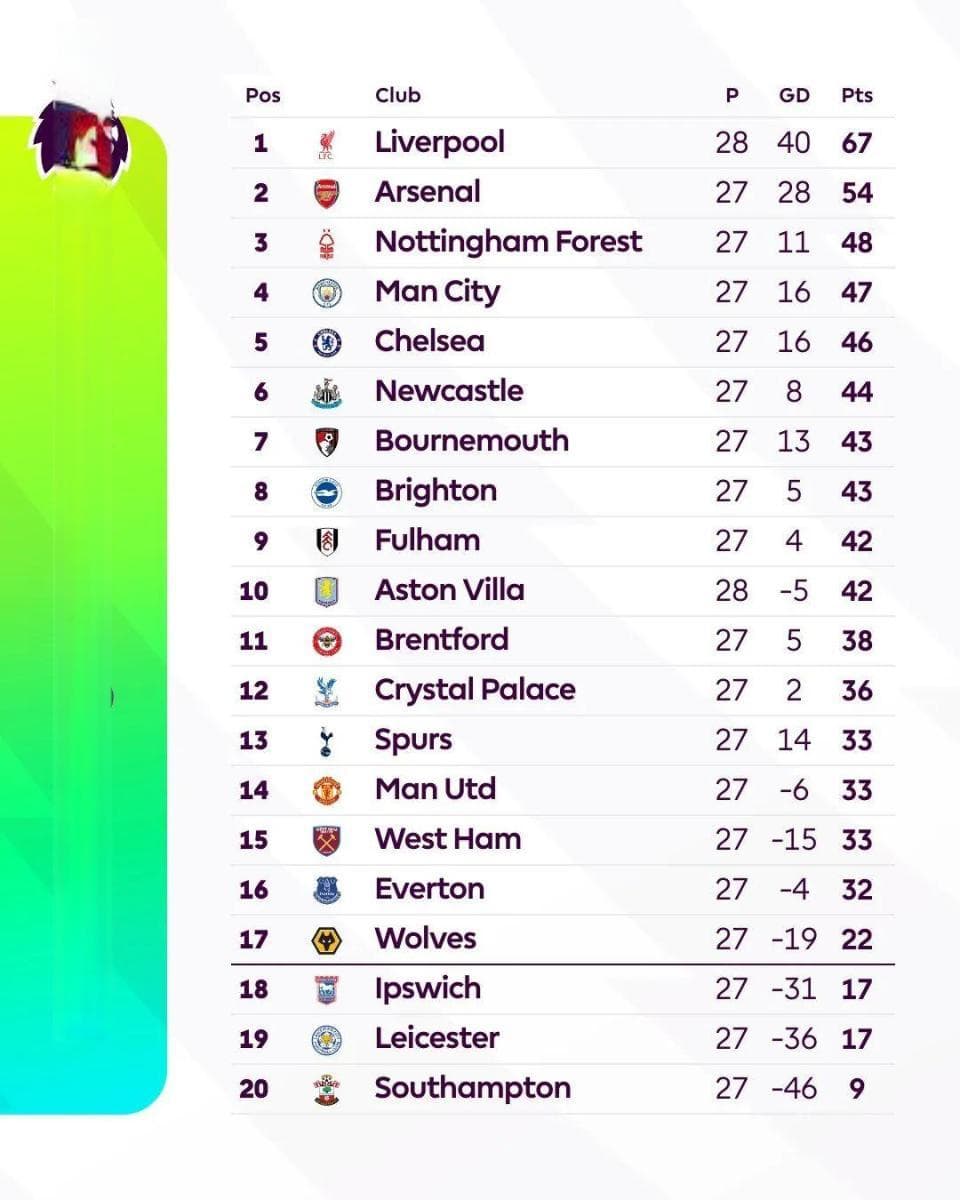Click the Nottingham Forest tree crest

[326, 243]
